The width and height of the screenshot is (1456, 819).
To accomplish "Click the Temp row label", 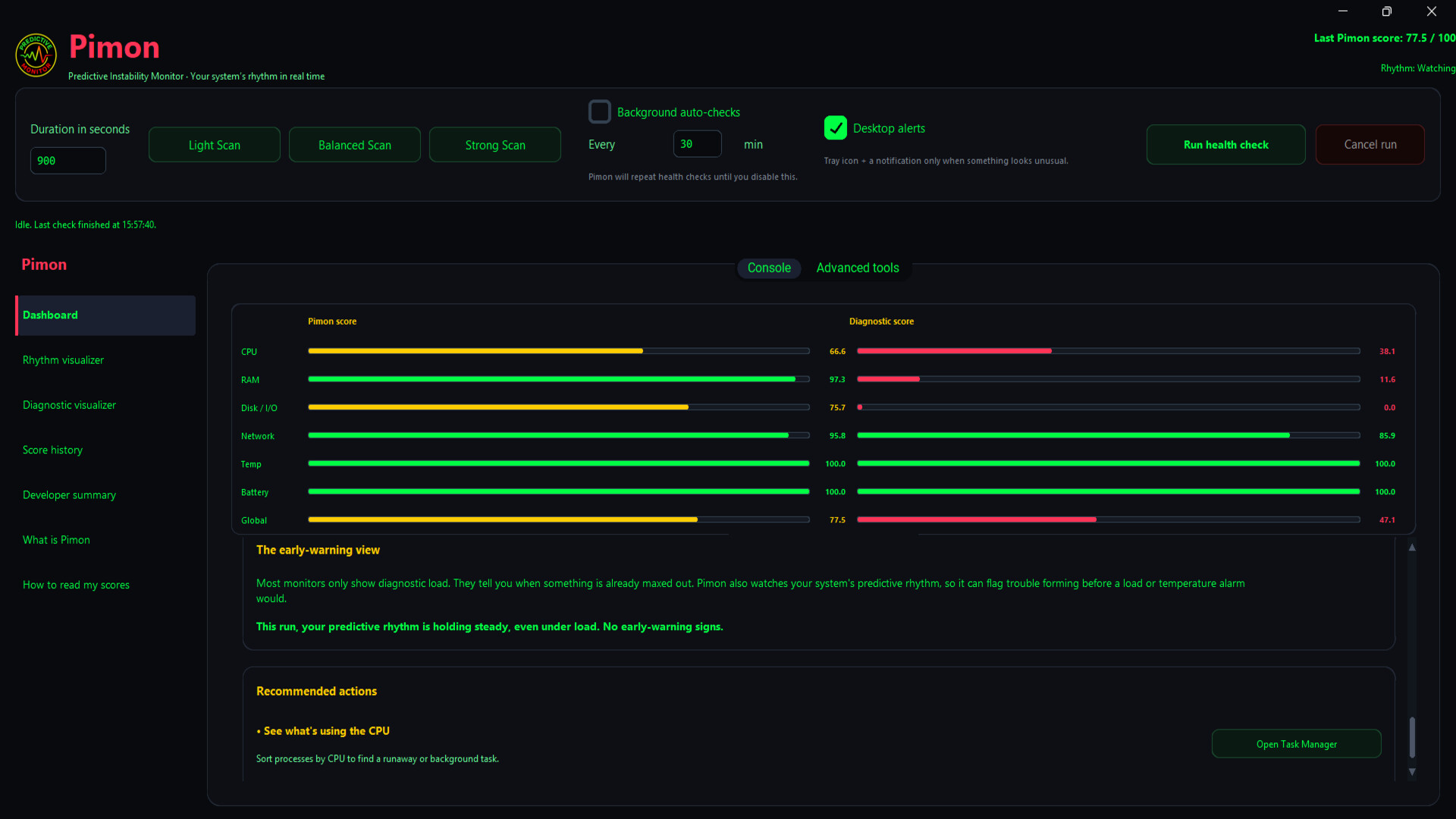I will click(x=251, y=464).
